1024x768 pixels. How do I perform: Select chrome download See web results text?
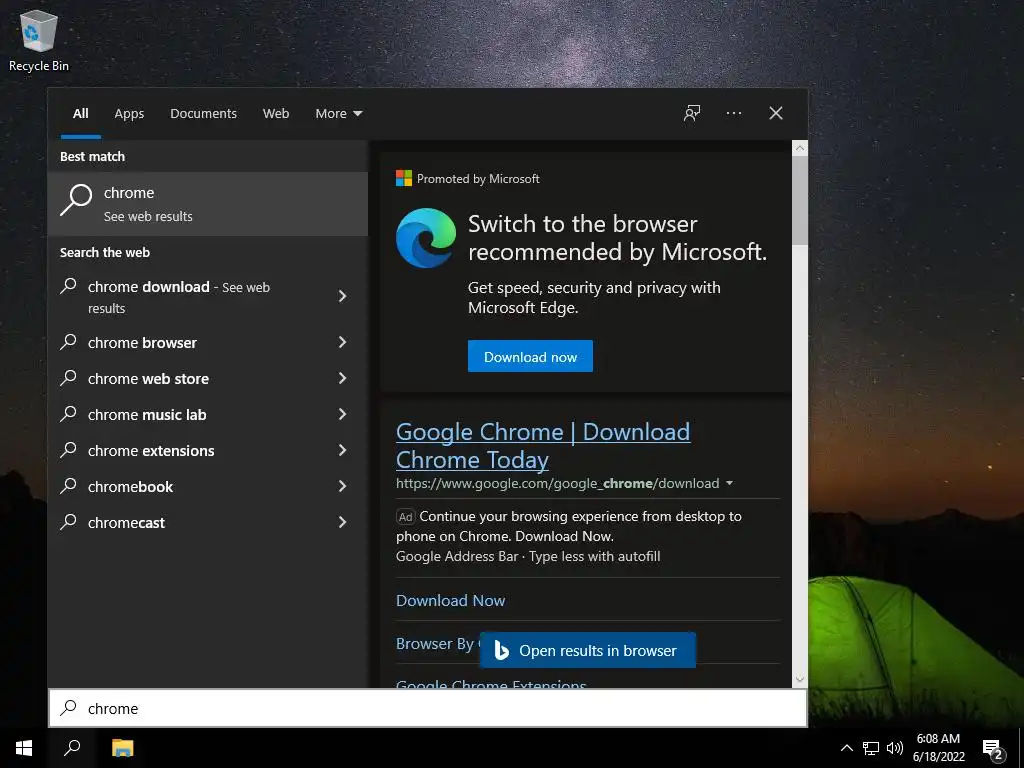(178, 296)
